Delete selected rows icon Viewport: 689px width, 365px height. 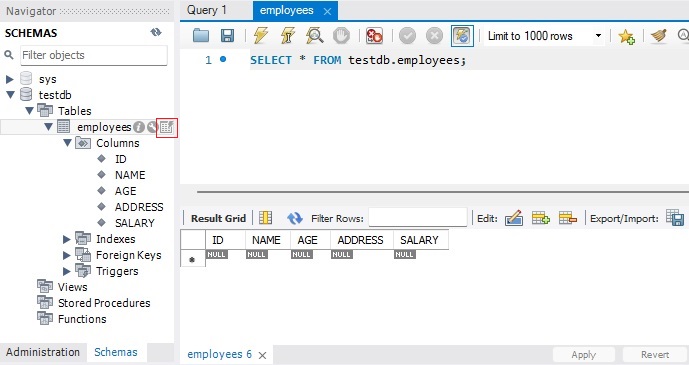click(567, 218)
